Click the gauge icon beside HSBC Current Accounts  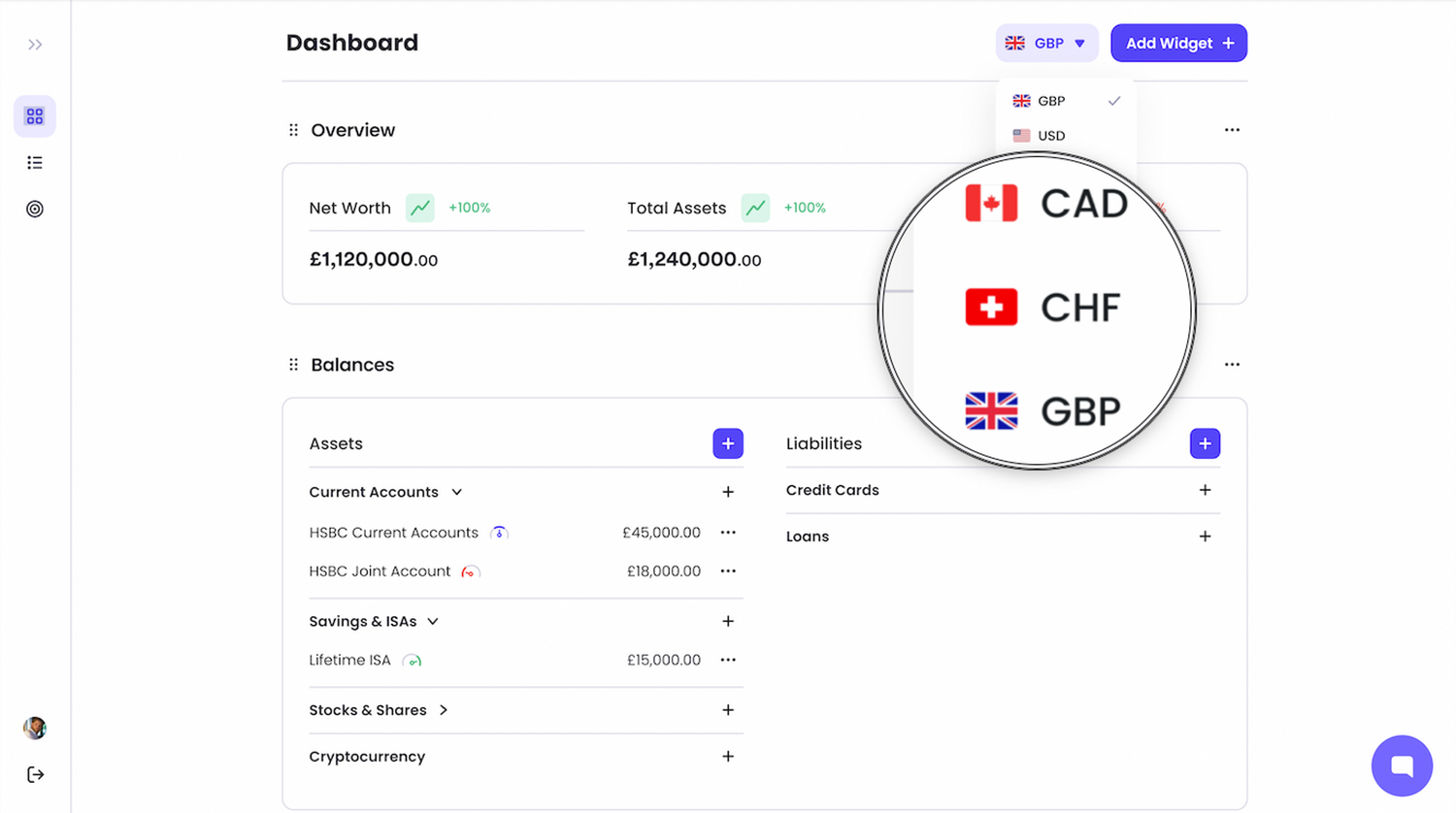[499, 532]
